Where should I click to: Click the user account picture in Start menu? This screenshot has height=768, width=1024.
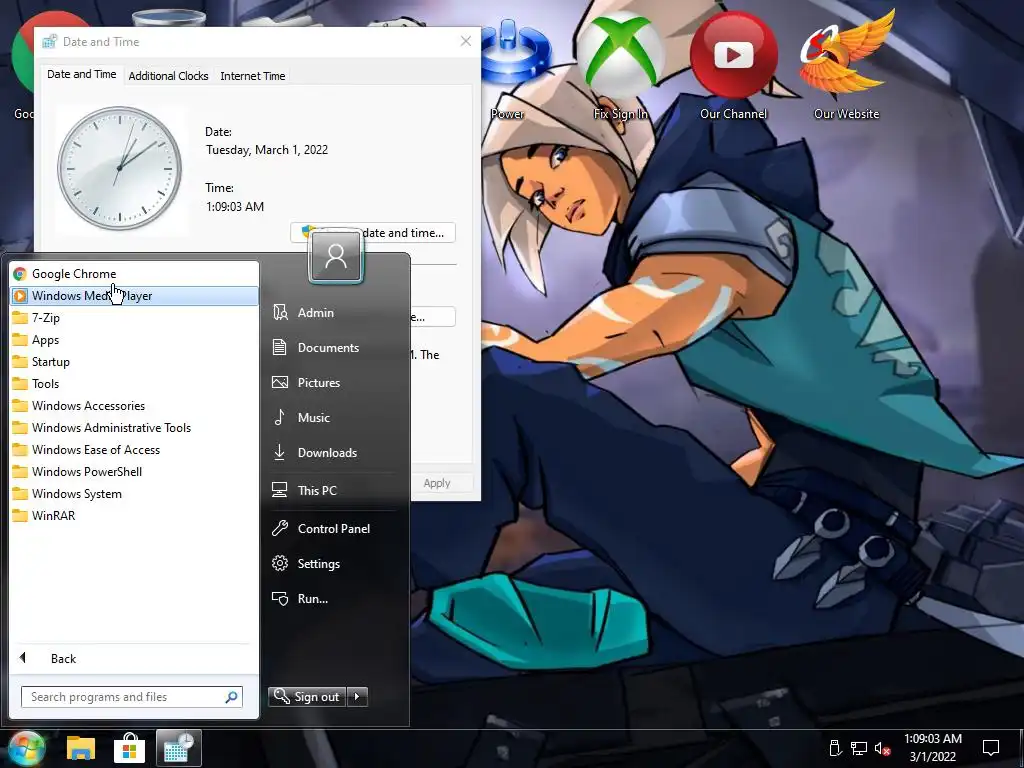pyautogui.click(x=336, y=257)
